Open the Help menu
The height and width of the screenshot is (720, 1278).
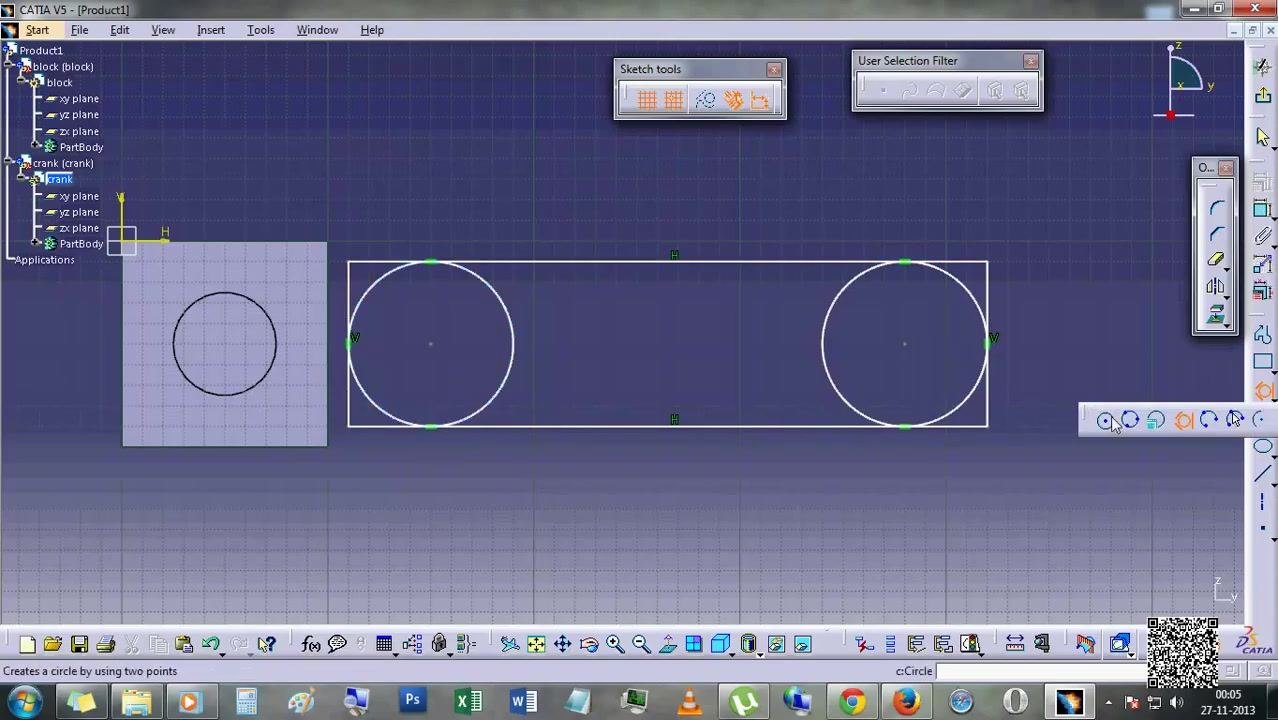[x=372, y=30]
